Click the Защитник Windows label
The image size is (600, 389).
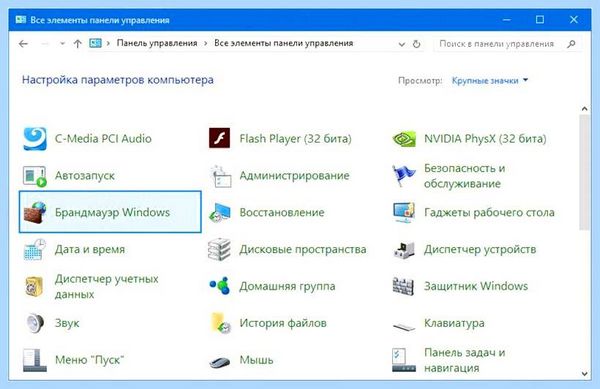coord(476,286)
